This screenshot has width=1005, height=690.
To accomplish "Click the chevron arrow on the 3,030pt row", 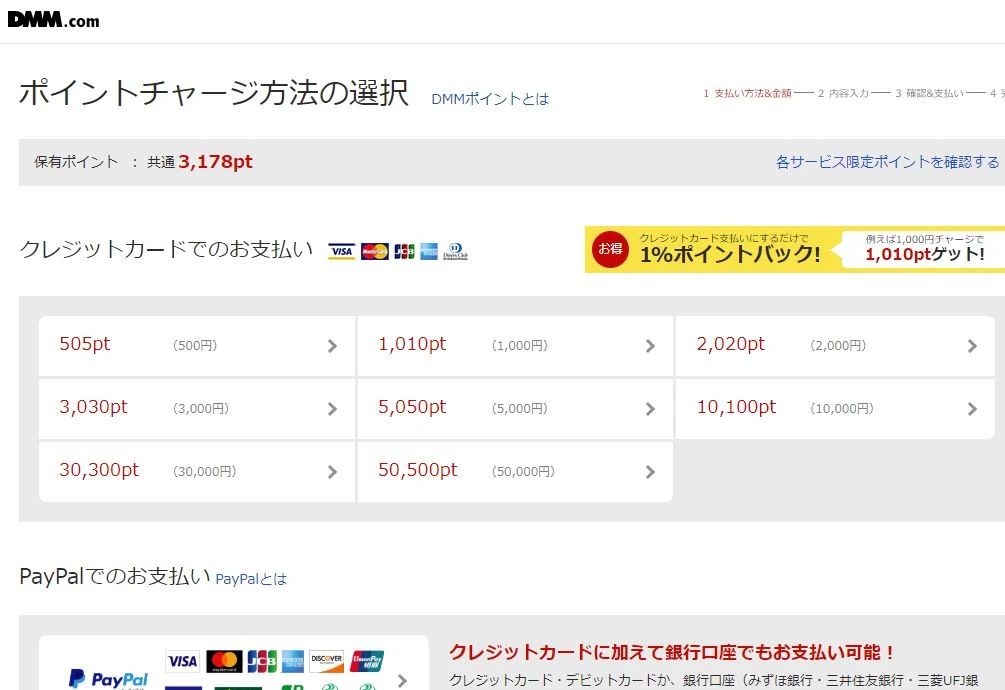I will [332, 409].
